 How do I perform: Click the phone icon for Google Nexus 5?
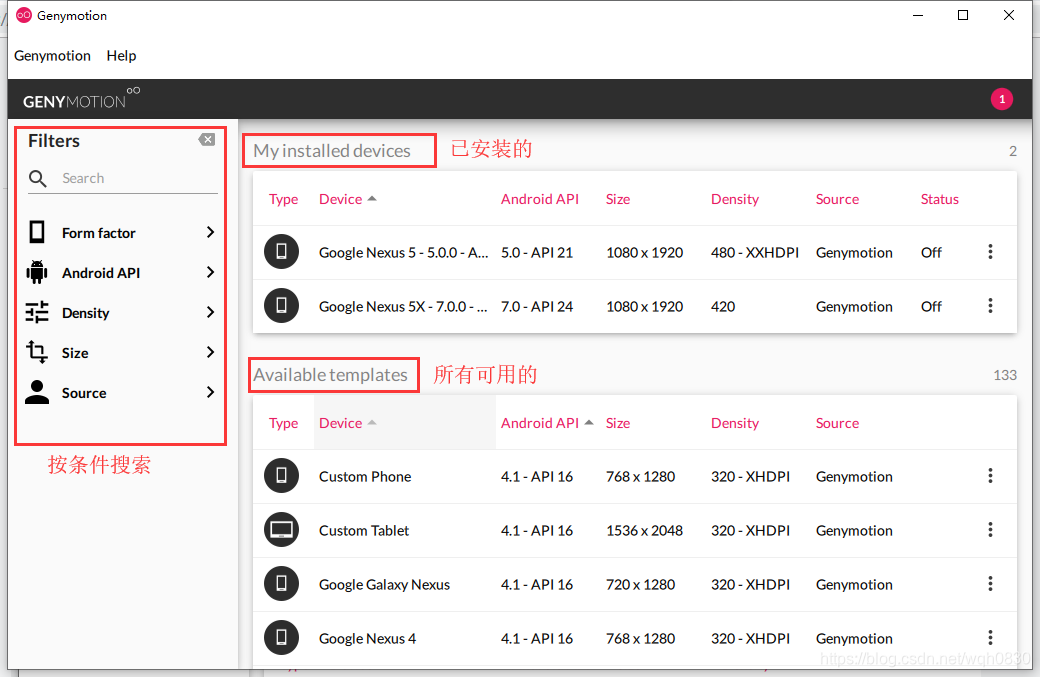pyautogui.click(x=281, y=251)
